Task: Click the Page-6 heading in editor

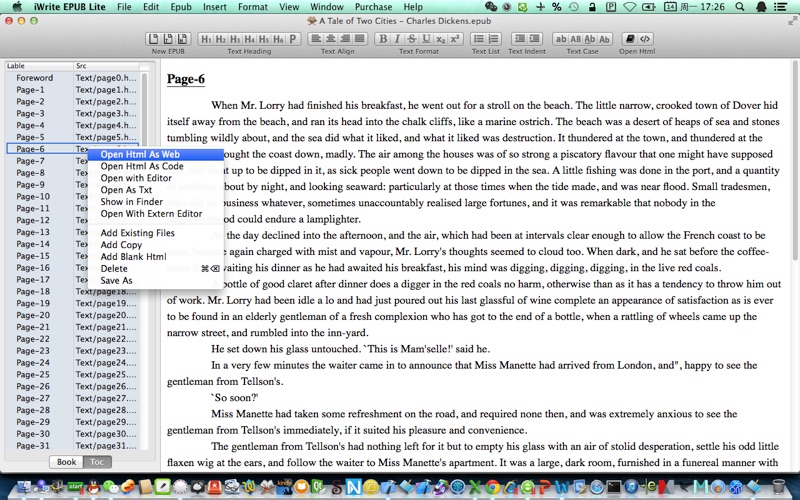Action: [186, 79]
